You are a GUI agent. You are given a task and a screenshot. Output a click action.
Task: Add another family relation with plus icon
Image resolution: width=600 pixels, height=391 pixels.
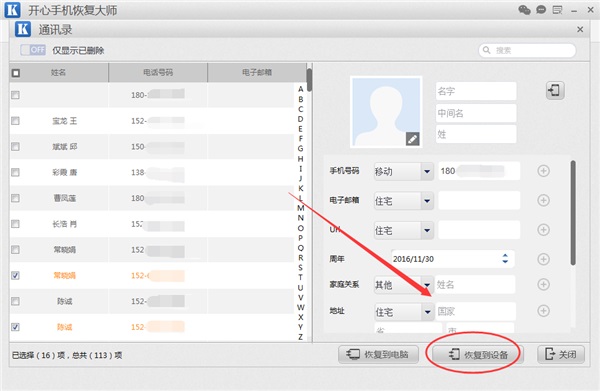tap(543, 284)
